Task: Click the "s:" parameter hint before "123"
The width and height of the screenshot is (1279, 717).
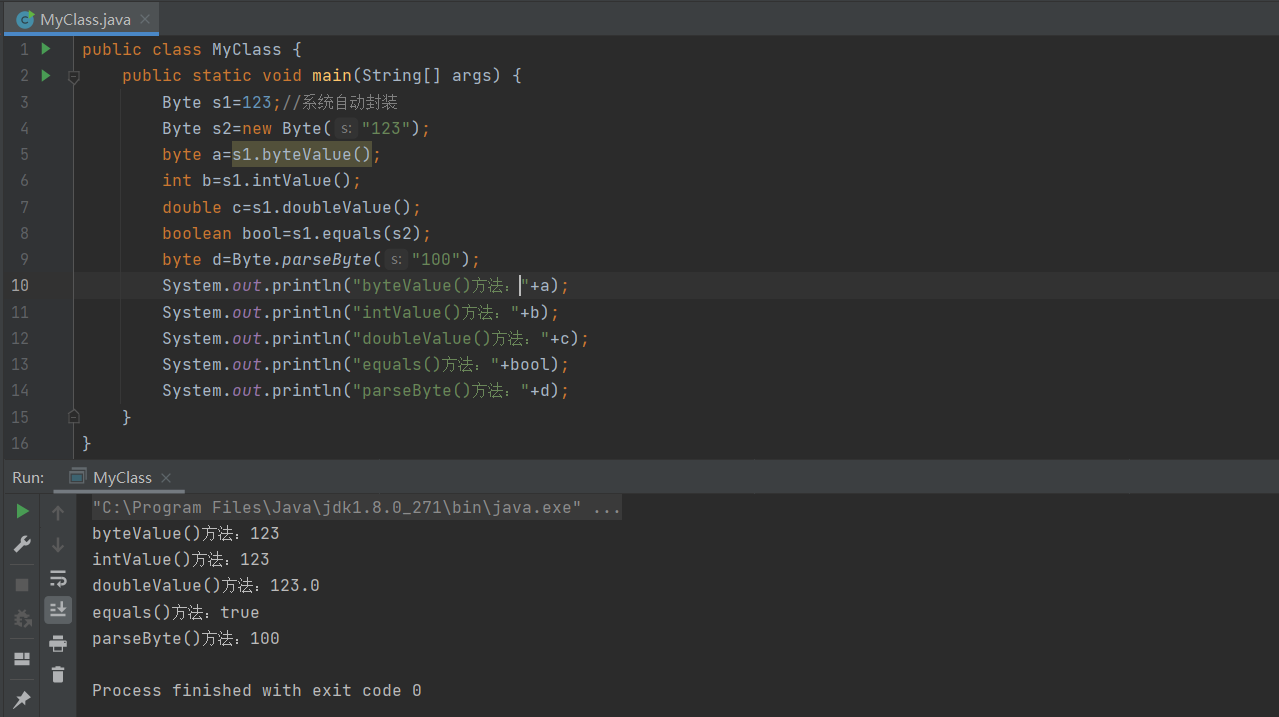Action: [x=347, y=128]
